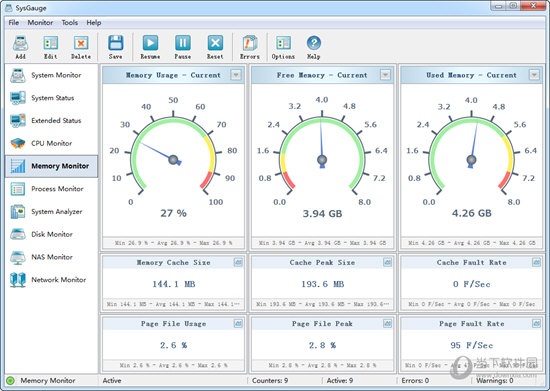Click chart icon on Memory Cache Size panel
This screenshot has width=550, height=391.
(238, 262)
